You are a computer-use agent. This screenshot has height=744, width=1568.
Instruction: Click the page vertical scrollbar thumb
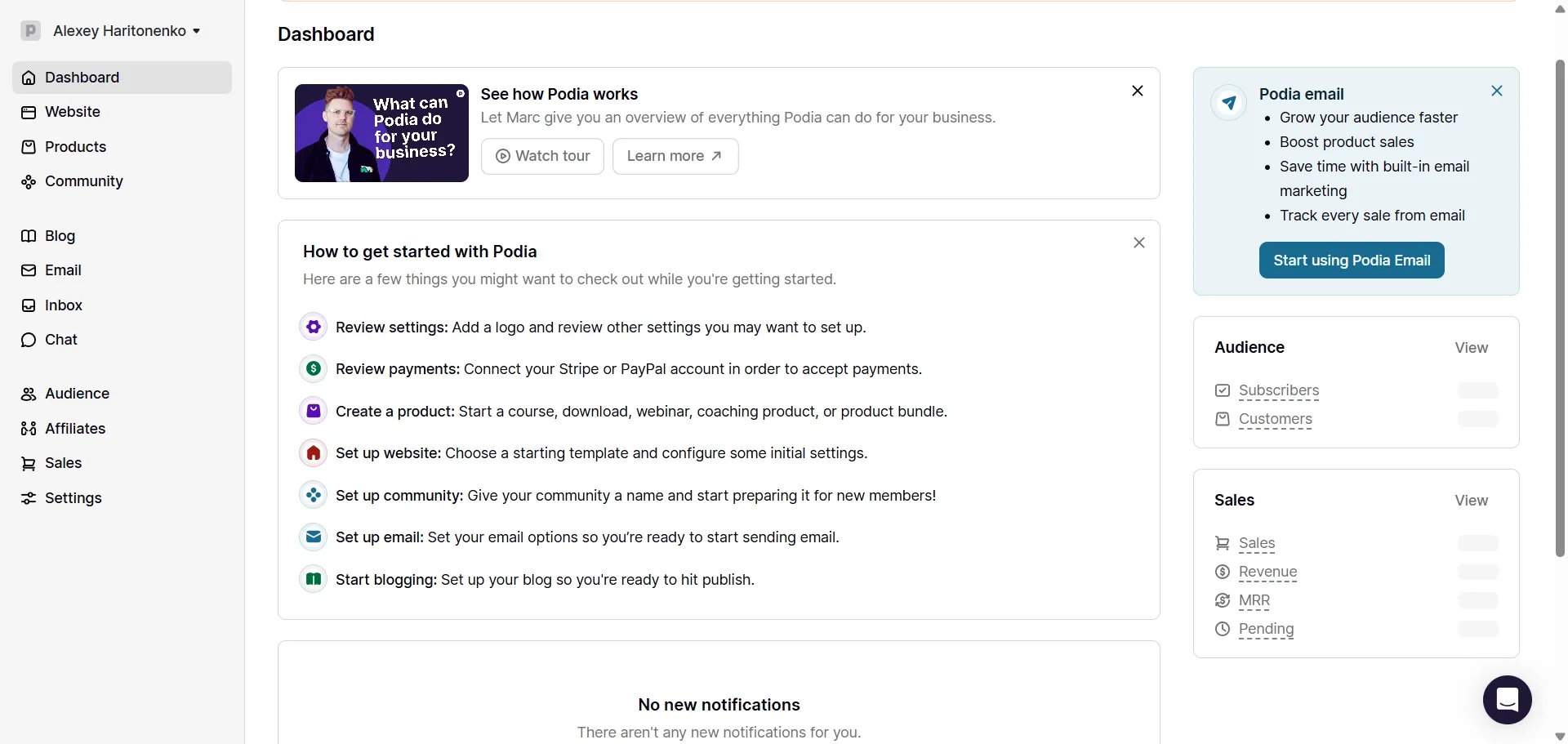point(1560,308)
